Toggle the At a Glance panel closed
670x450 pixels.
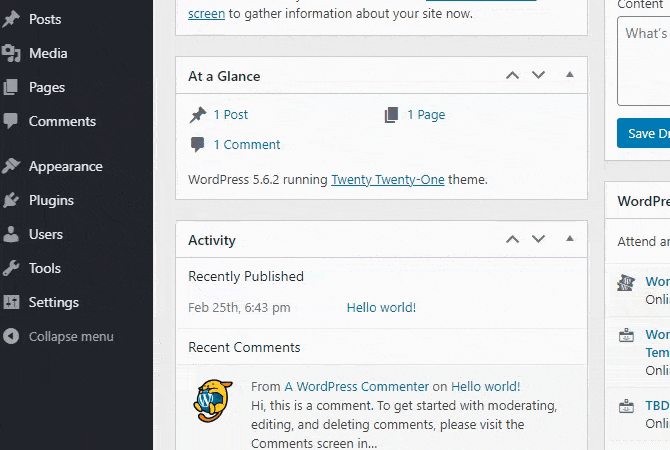pos(570,74)
